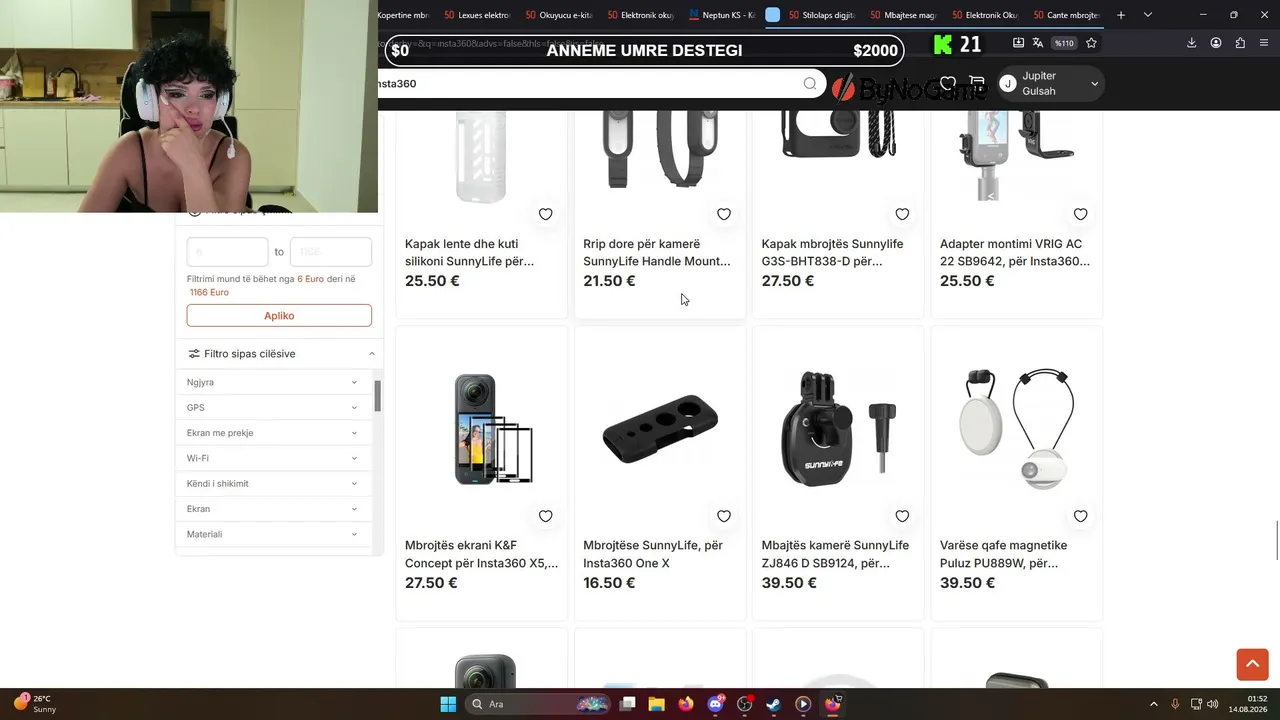Open the Jupiter Gulsah account dropdown arrow

(x=1094, y=84)
